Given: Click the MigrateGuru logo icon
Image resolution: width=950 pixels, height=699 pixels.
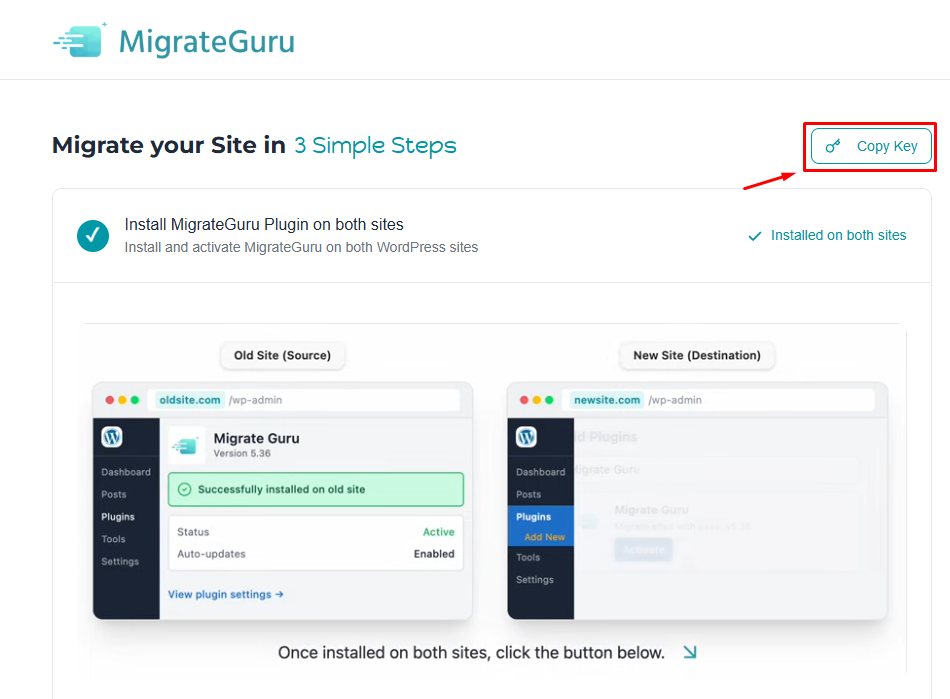Looking at the screenshot, I should pos(80,41).
